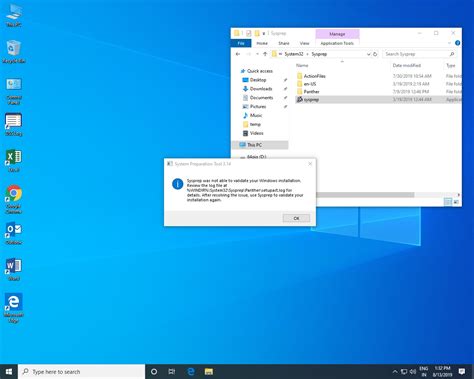Expand the ribbon chevron

tap(450, 43)
